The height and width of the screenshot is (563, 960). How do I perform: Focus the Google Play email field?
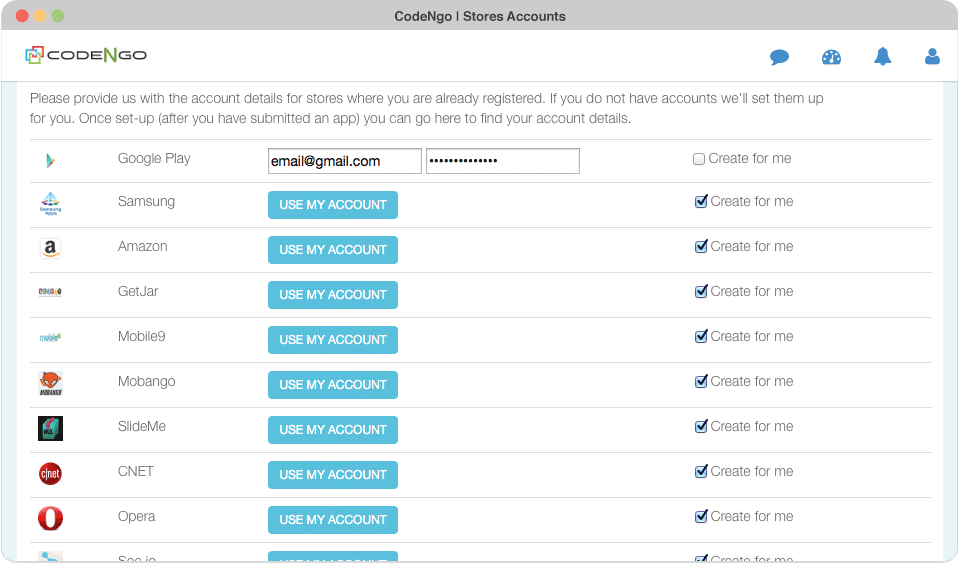tap(345, 161)
